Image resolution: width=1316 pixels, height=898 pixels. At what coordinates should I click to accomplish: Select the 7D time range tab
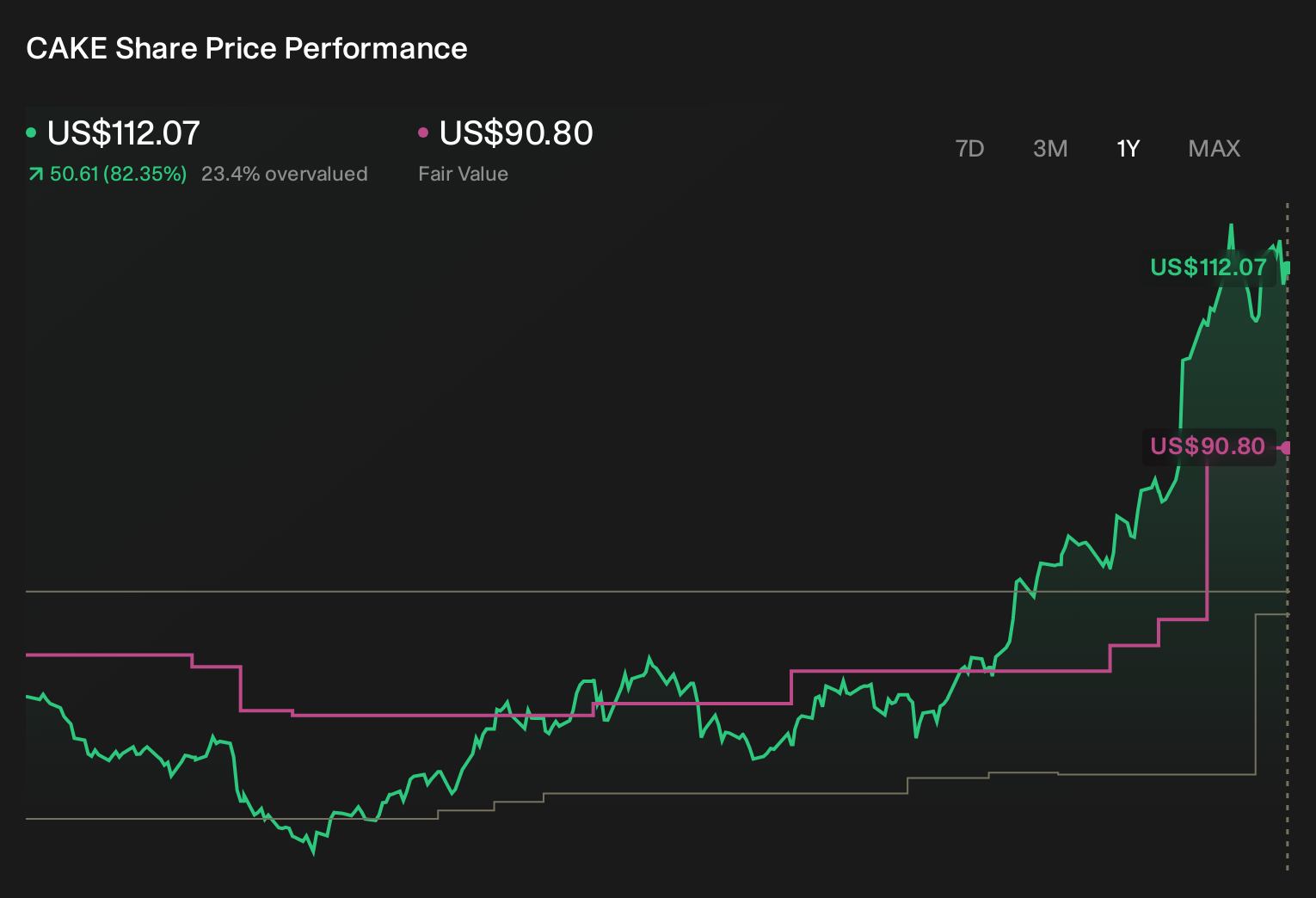[x=969, y=149]
